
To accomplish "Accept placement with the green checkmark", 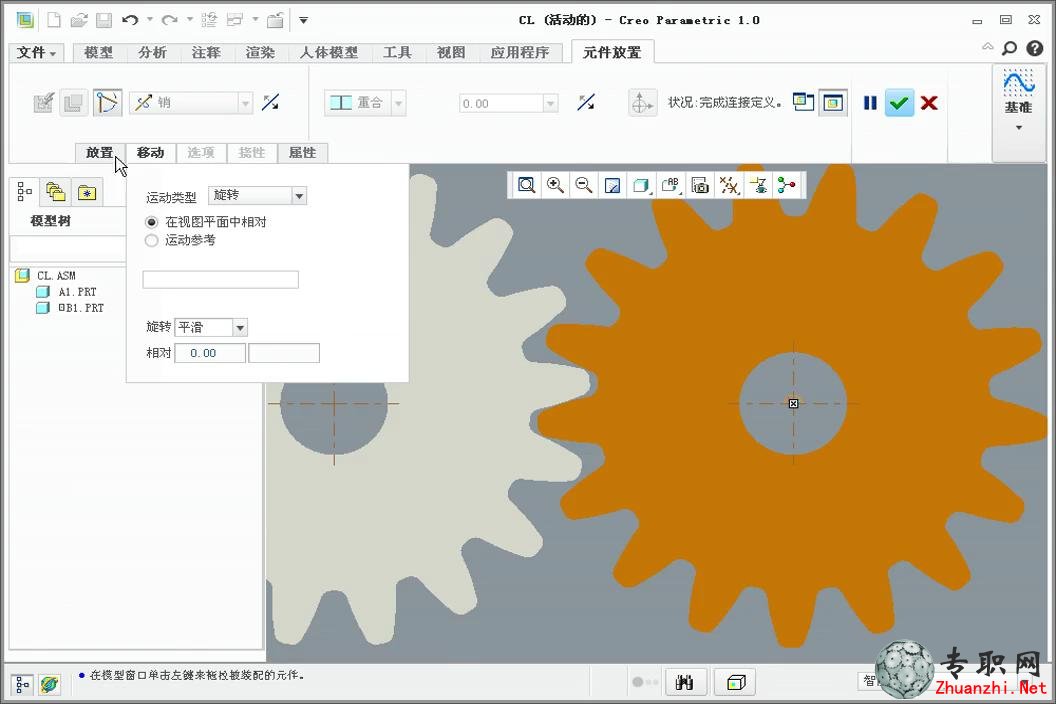I will coord(899,103).
